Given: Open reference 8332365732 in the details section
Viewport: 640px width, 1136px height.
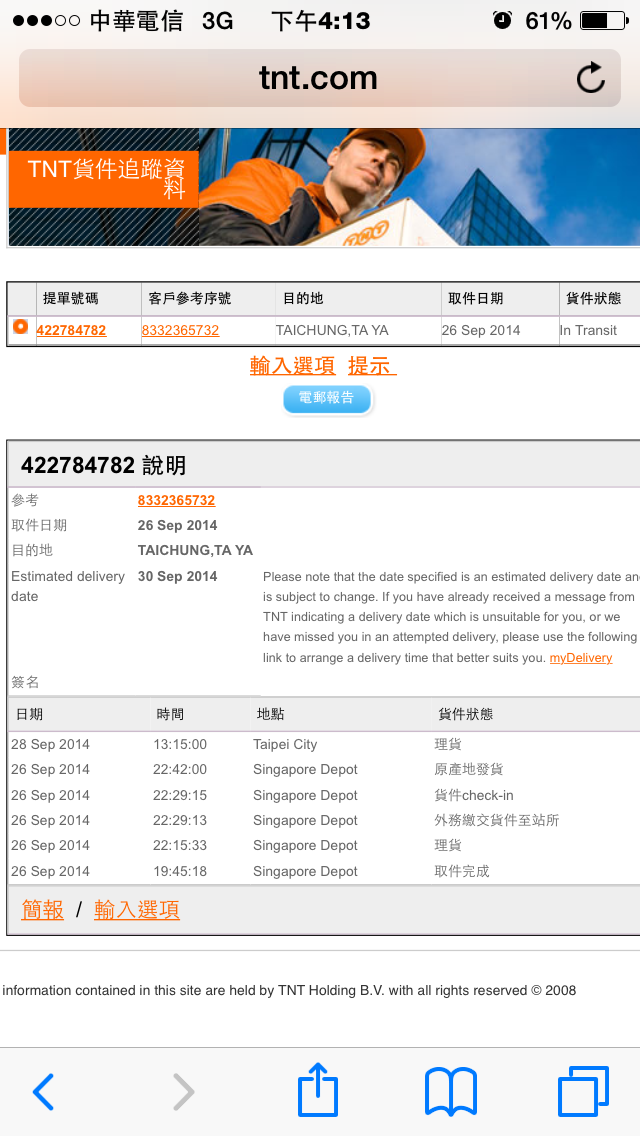Looking at the screenshot, I should [x=176, y=501].
